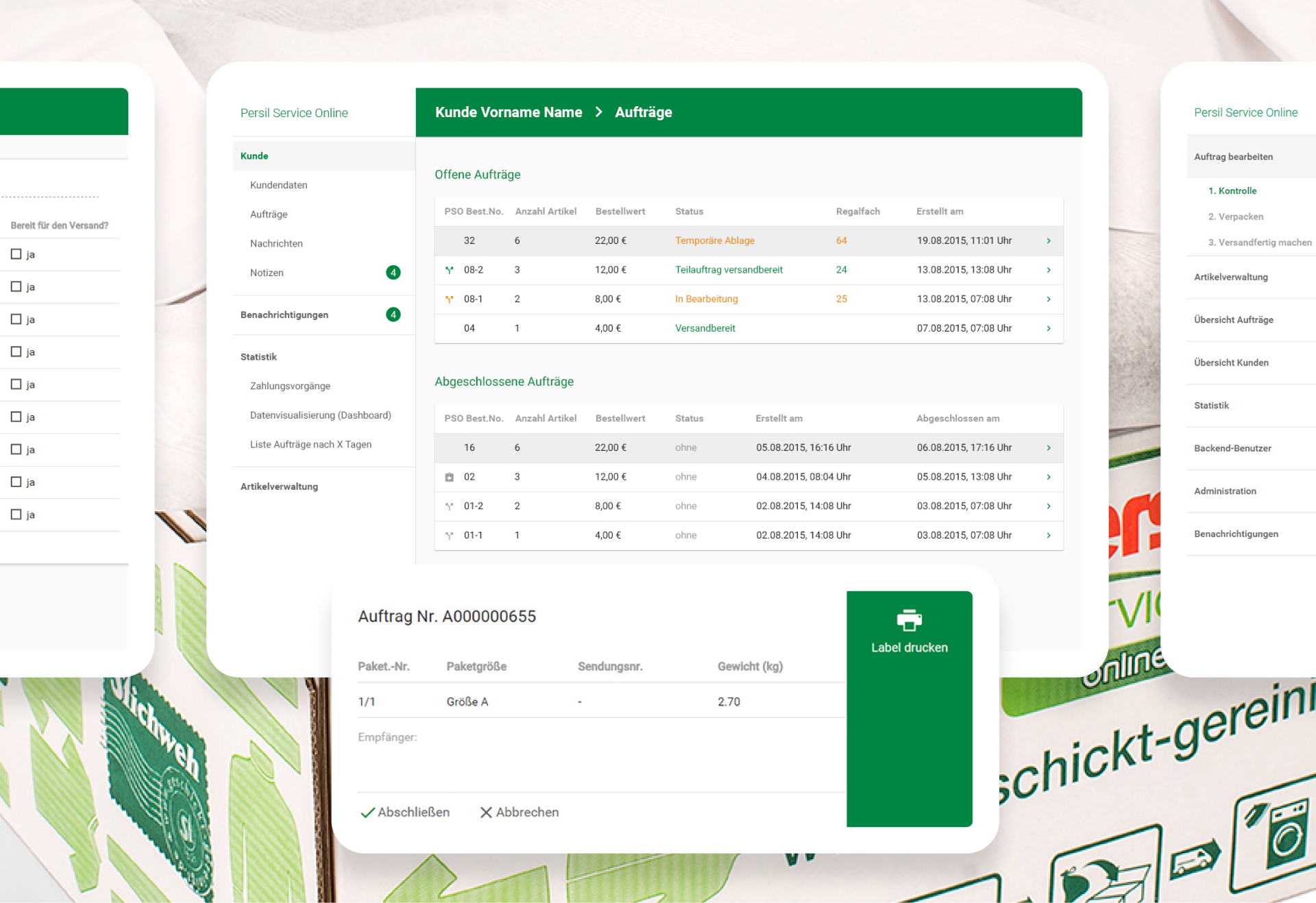
Task: Click the X icon beside Abbrechen
Action: tap(487, 812)
